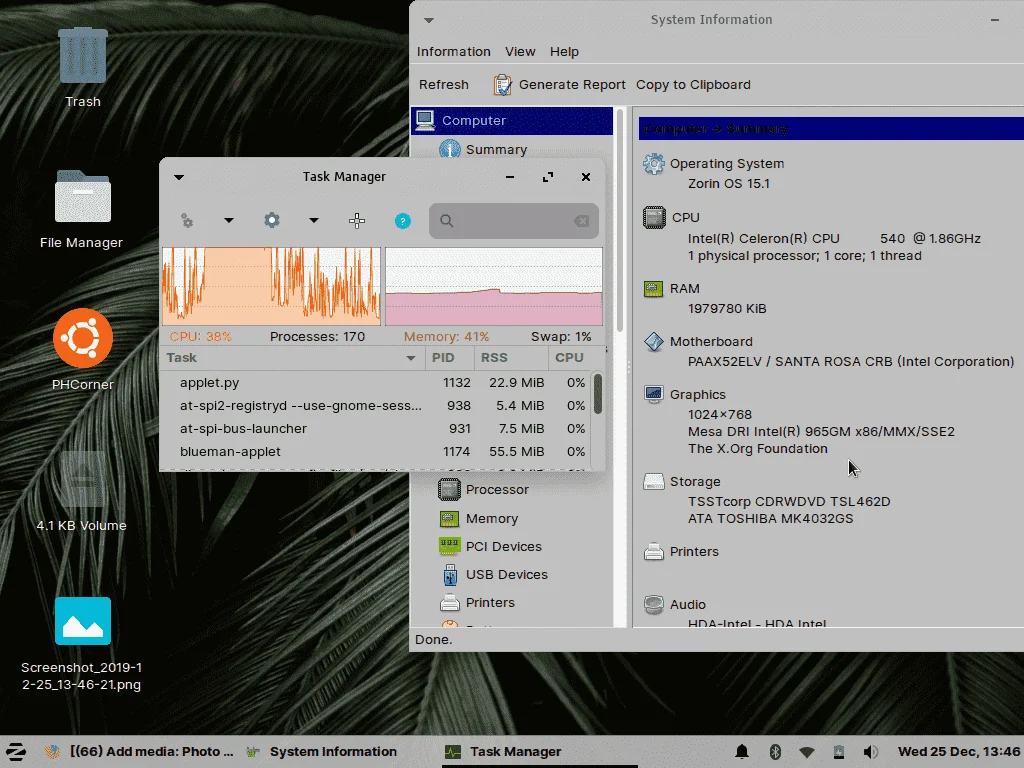1024x768 pixels.
Task: Select the applet.py process row
Action: (x=376, y=383)
